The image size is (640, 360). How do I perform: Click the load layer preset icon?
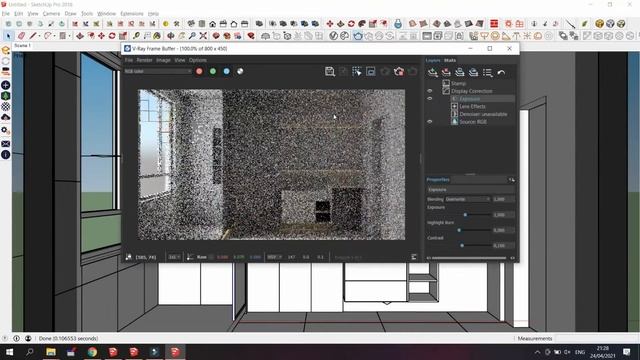pos(473,72)
